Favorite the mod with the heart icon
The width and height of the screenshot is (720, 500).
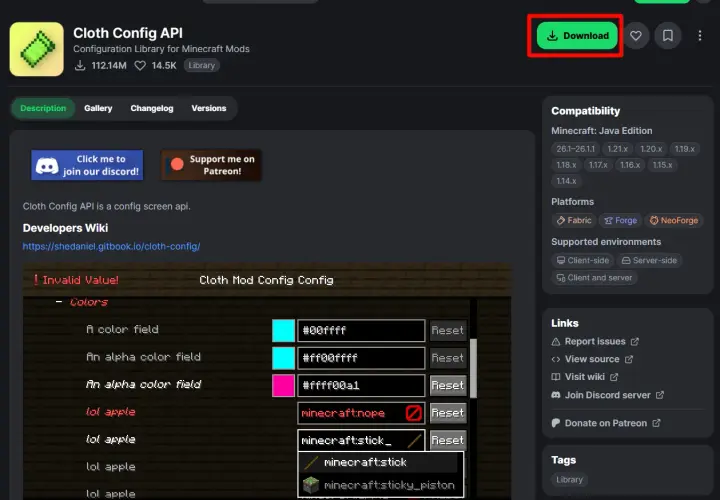(x=636, y=36)
